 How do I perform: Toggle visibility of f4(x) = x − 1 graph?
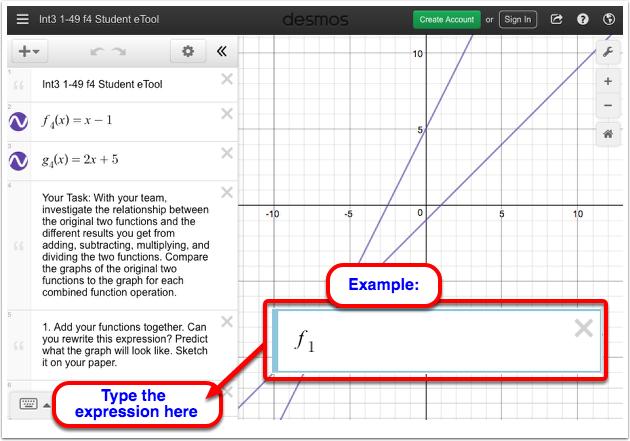[18, 121]
